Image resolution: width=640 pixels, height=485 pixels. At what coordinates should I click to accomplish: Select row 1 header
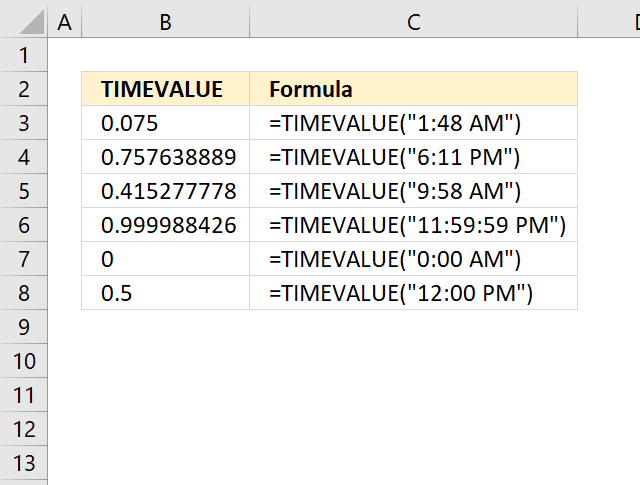pos(24,55)
